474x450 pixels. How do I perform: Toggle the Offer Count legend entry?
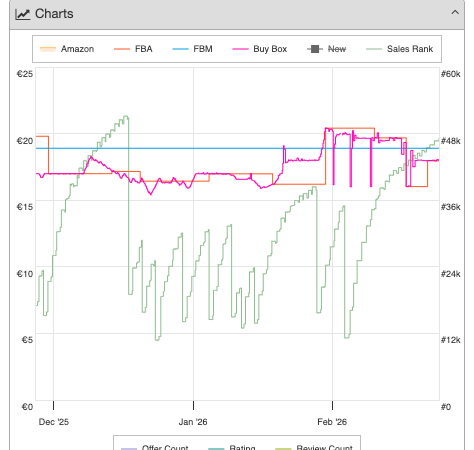point(155,447)
